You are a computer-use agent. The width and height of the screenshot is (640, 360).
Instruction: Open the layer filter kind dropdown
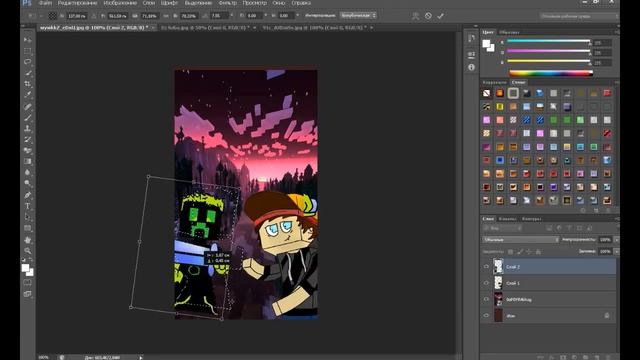502,228
